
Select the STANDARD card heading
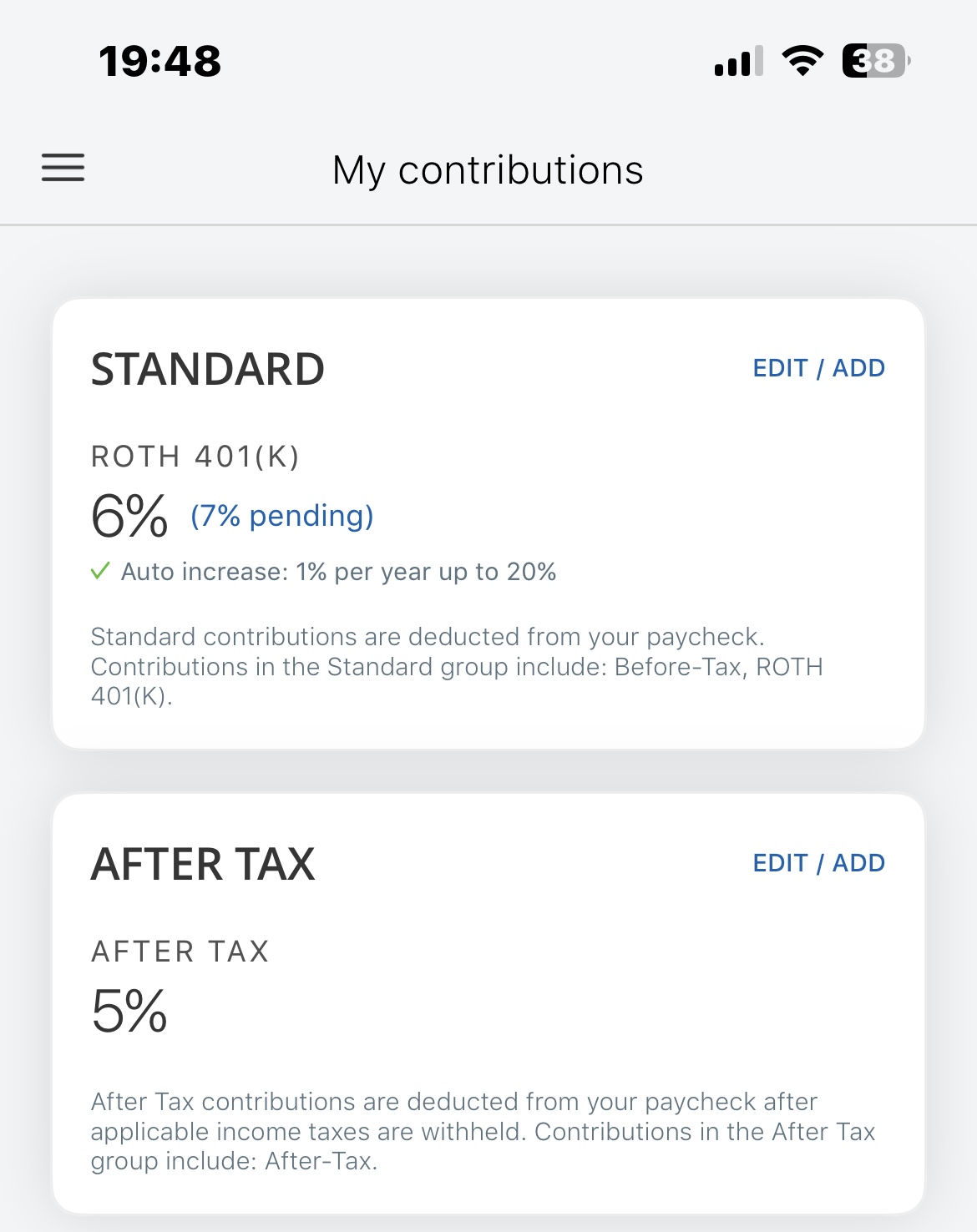tap(207, 369)
